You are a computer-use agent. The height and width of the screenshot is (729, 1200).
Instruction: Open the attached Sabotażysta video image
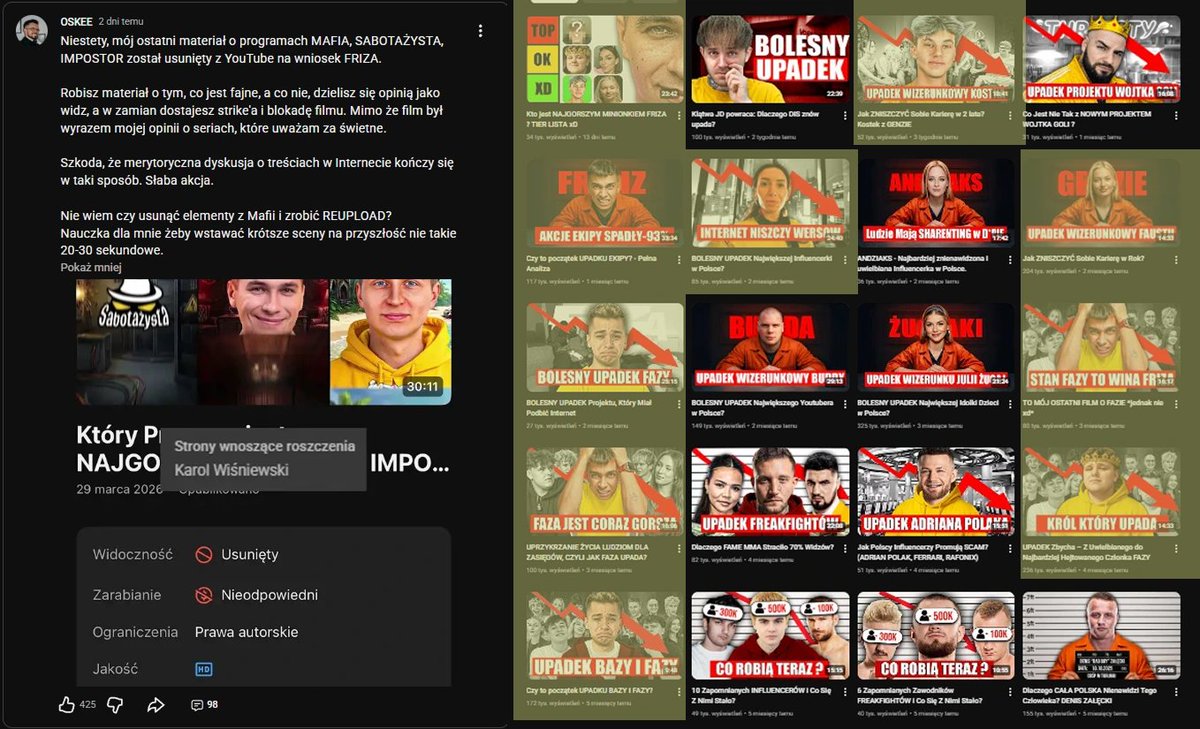tap(264, 341)
